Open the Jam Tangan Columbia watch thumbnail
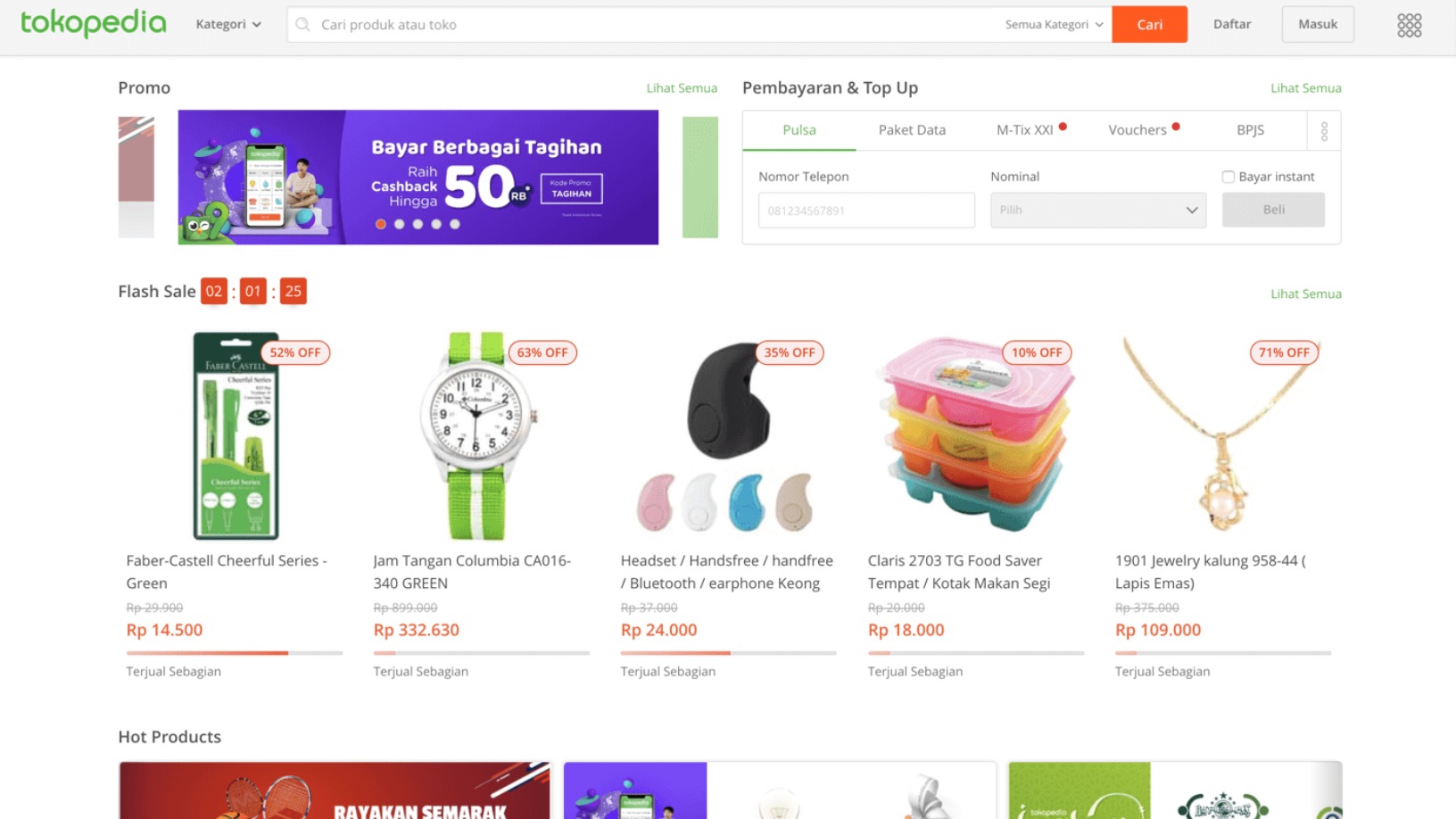1456x819 pixels. 476,435
